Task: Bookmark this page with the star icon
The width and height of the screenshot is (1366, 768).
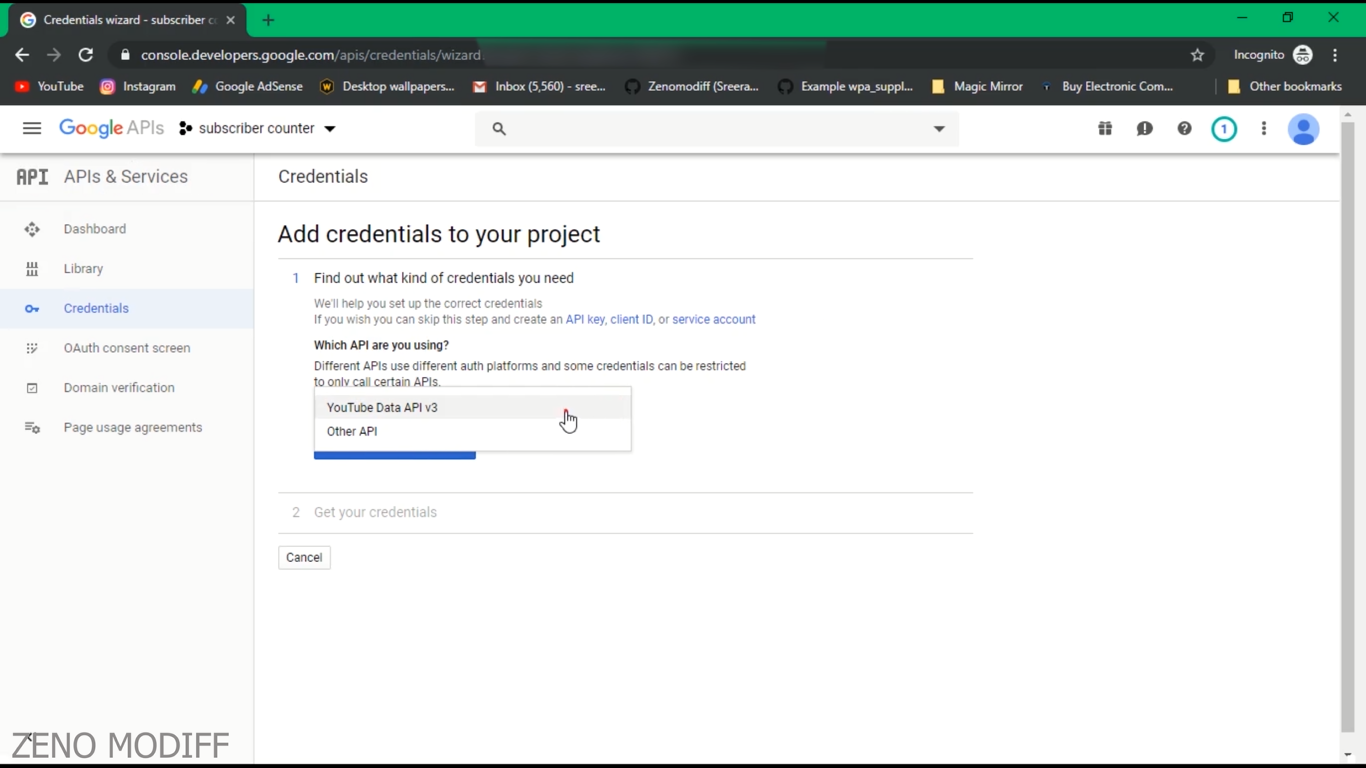Action: (1197, 55)
